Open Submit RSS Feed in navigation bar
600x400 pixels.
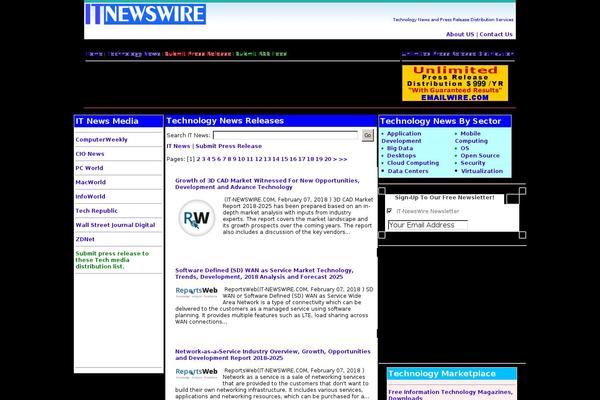click(261, 54)
